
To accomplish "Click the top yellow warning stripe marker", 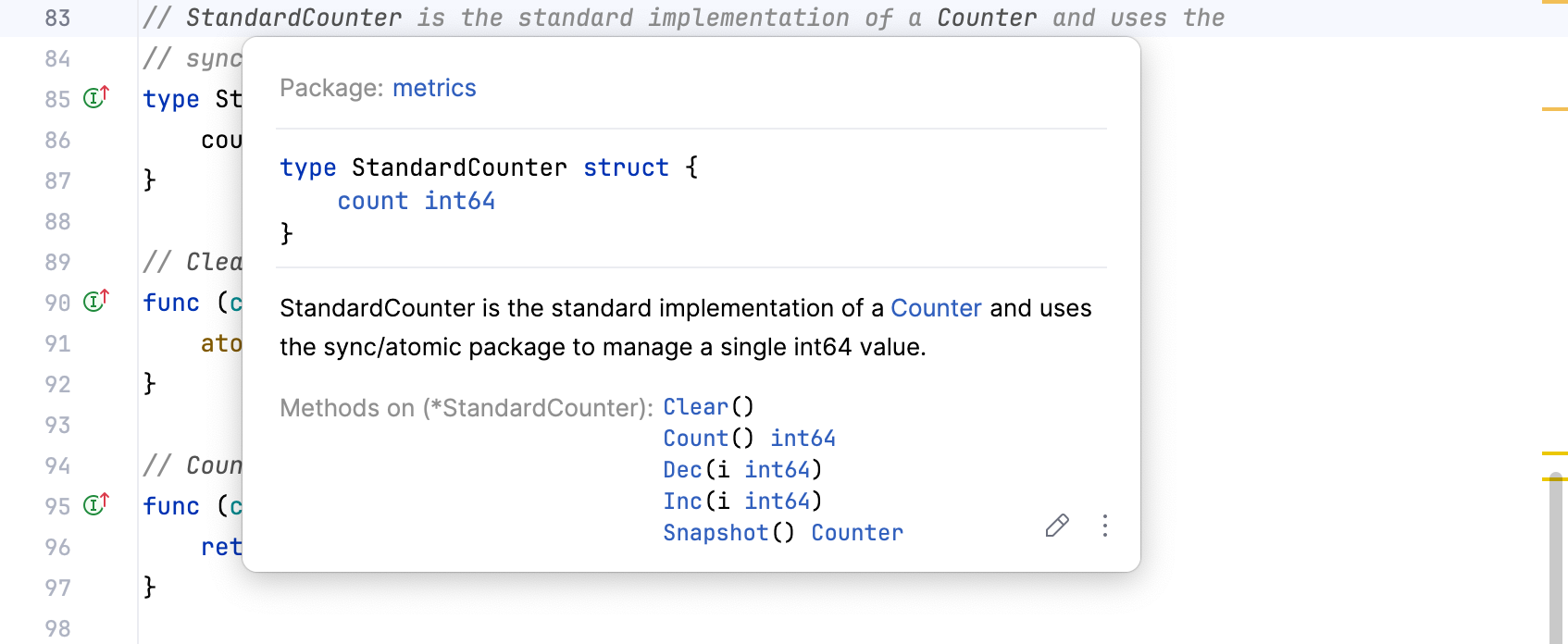I will [x=1554, y=3].
